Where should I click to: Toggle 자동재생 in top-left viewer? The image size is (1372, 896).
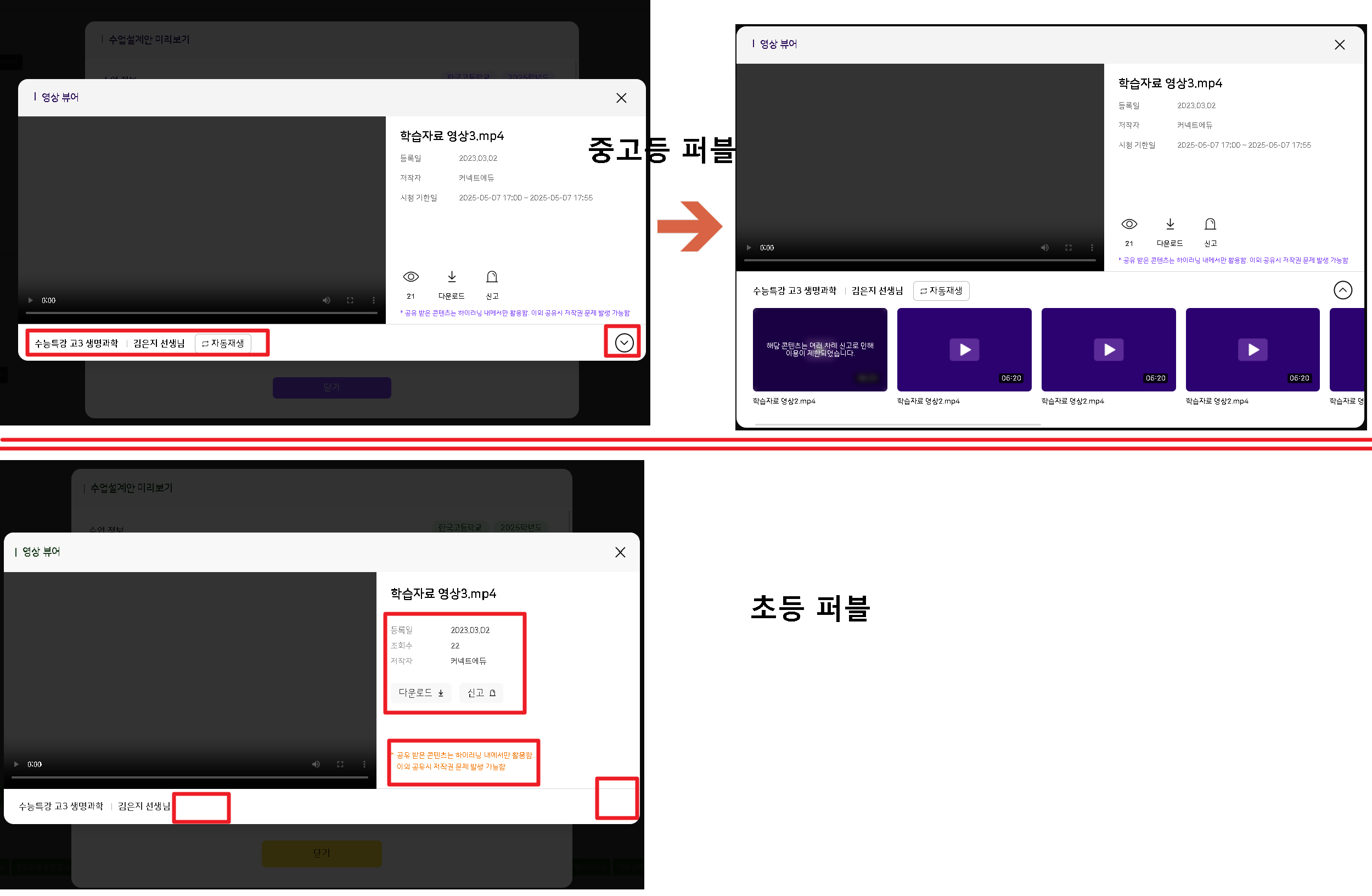point(223,344)
